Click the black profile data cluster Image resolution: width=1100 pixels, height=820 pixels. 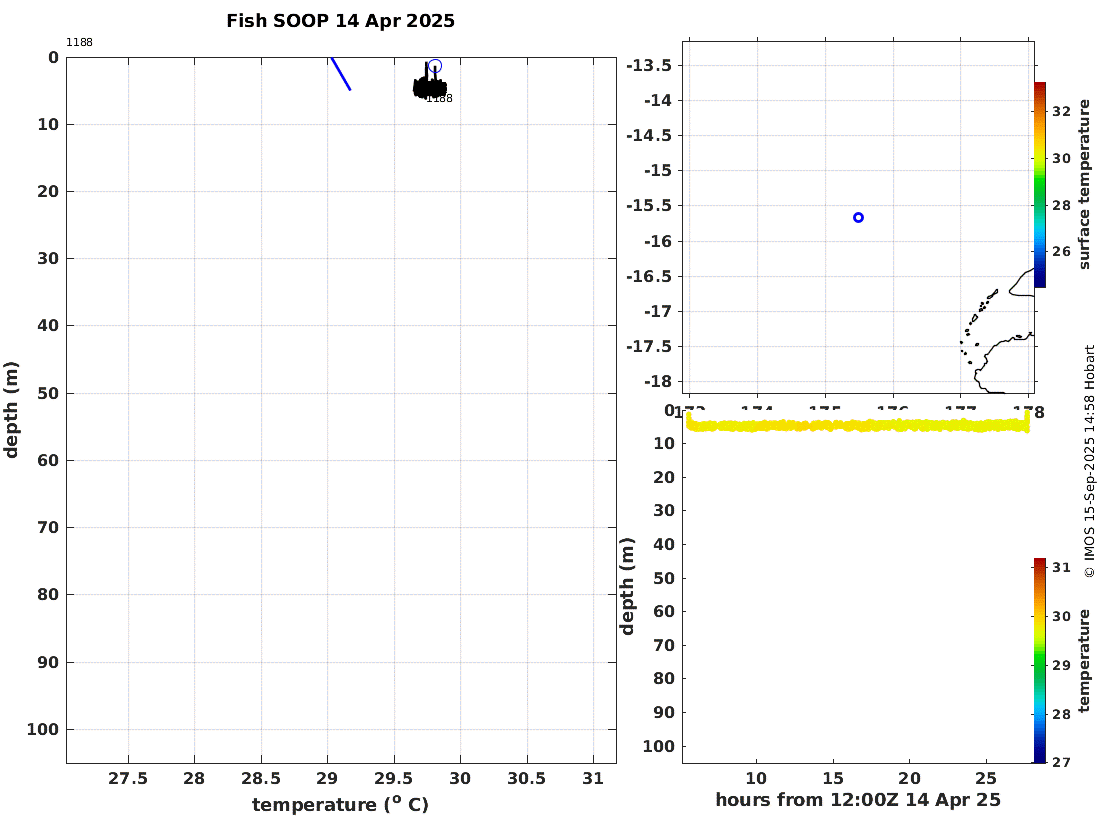(429, 86)
